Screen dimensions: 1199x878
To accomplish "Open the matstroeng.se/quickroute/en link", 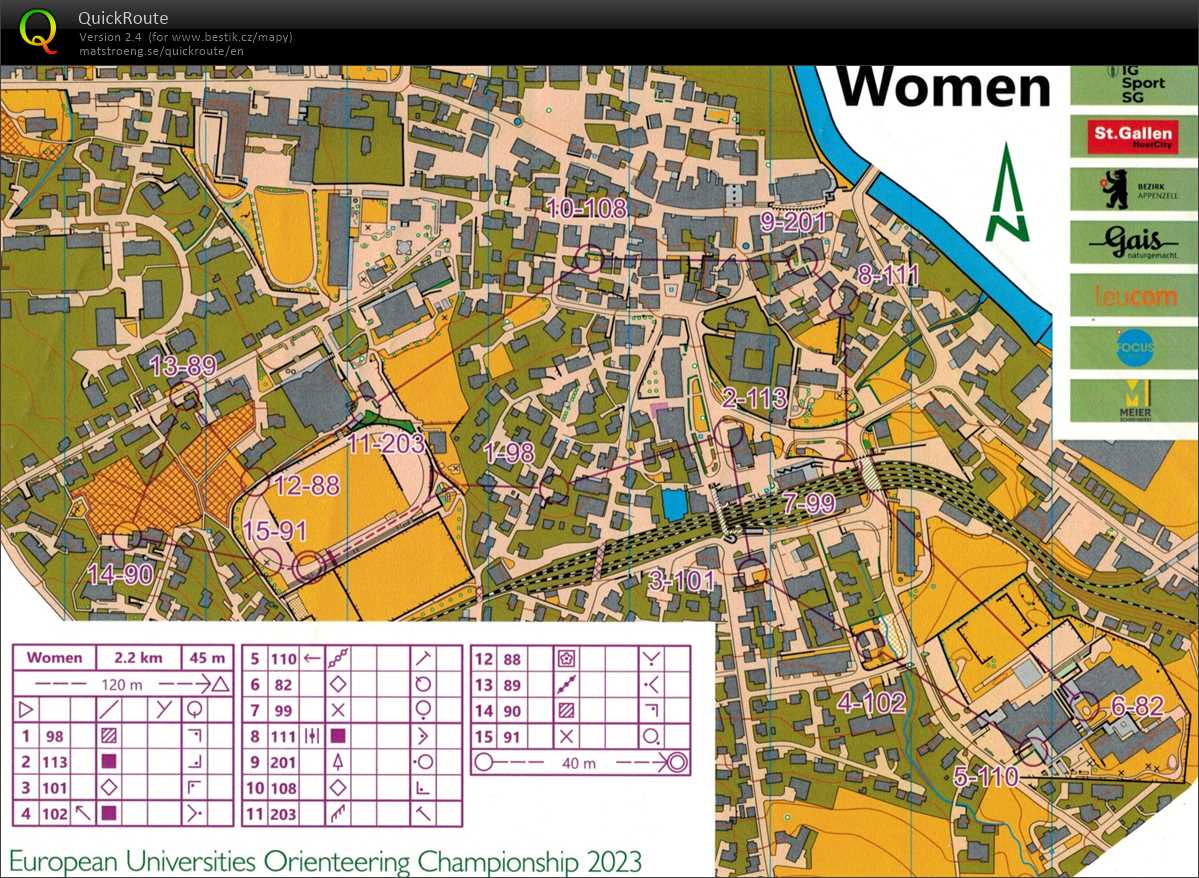I will (x=162, y=51).
